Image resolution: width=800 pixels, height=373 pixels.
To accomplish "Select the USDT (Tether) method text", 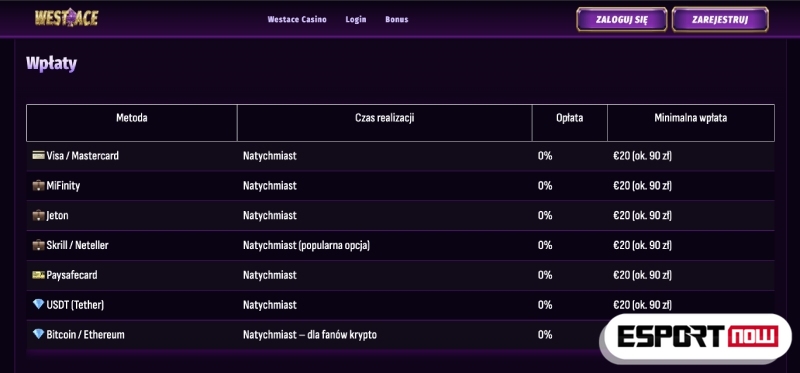I will click(75, 305).
